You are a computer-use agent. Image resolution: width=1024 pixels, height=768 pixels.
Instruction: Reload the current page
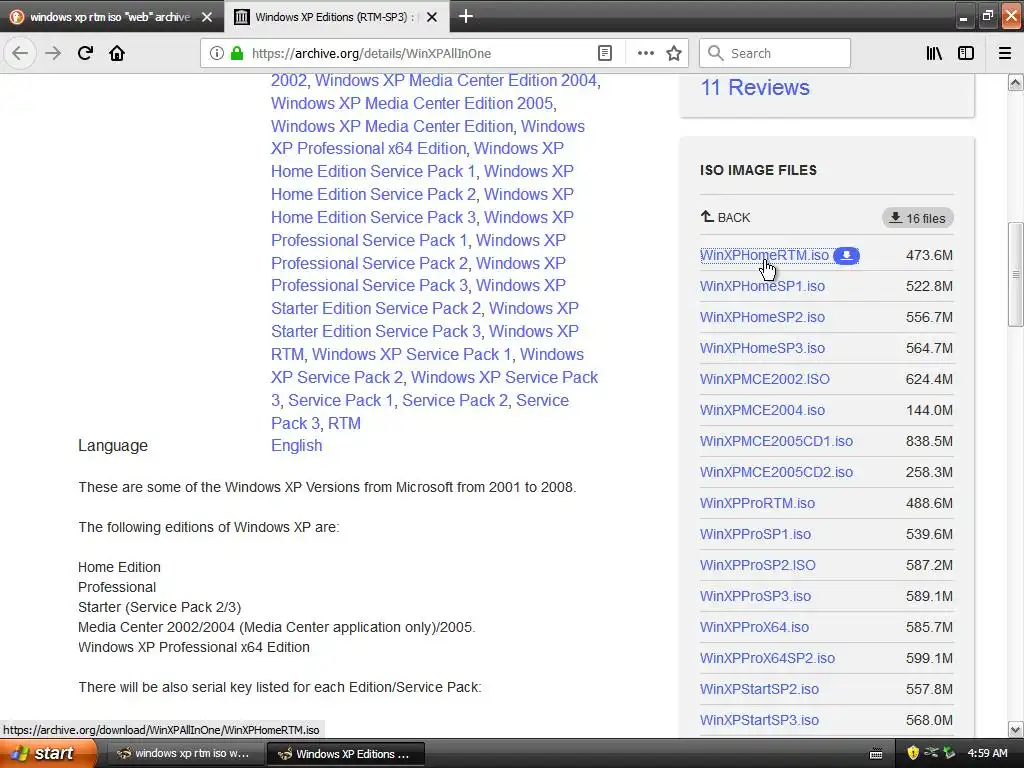point(85,53)
